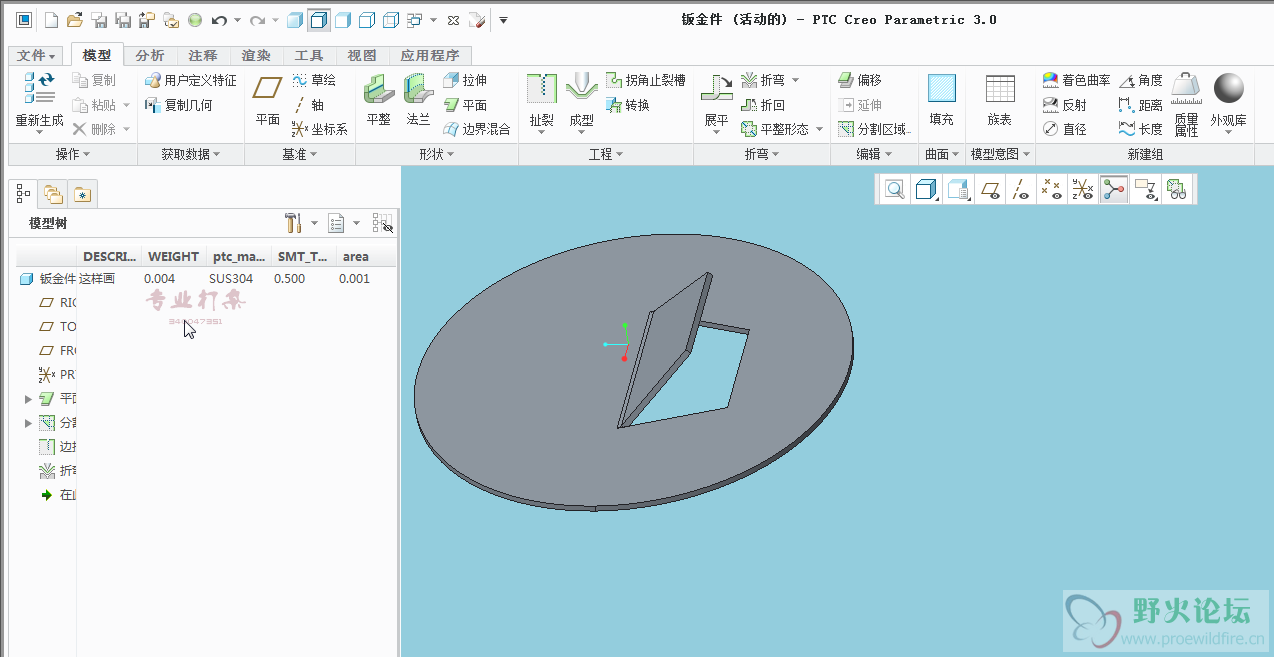Click the Rip (扯裂) tool icon

[x=541, y=88]
